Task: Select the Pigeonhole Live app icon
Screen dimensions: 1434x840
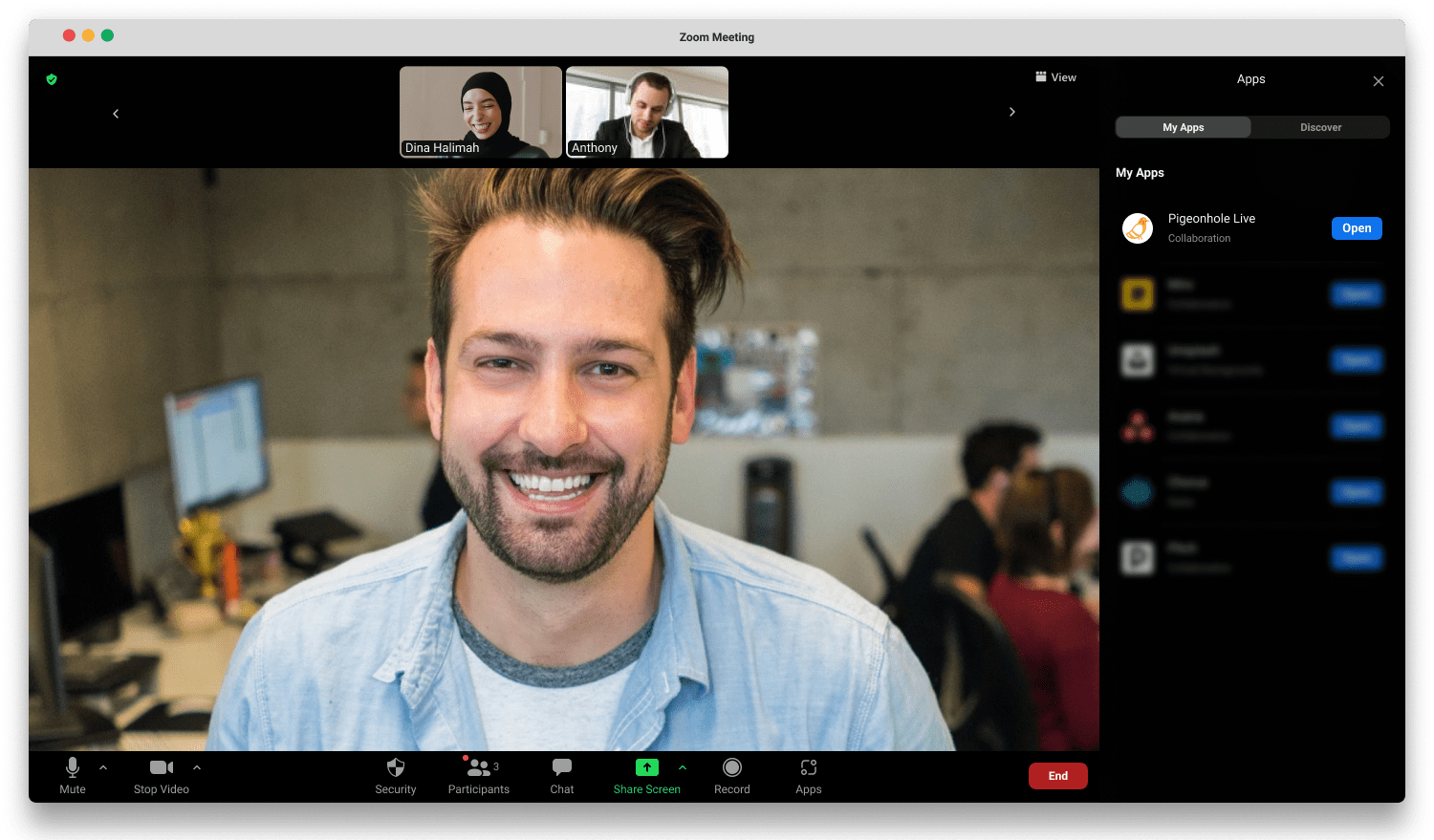Action: 1137,227
